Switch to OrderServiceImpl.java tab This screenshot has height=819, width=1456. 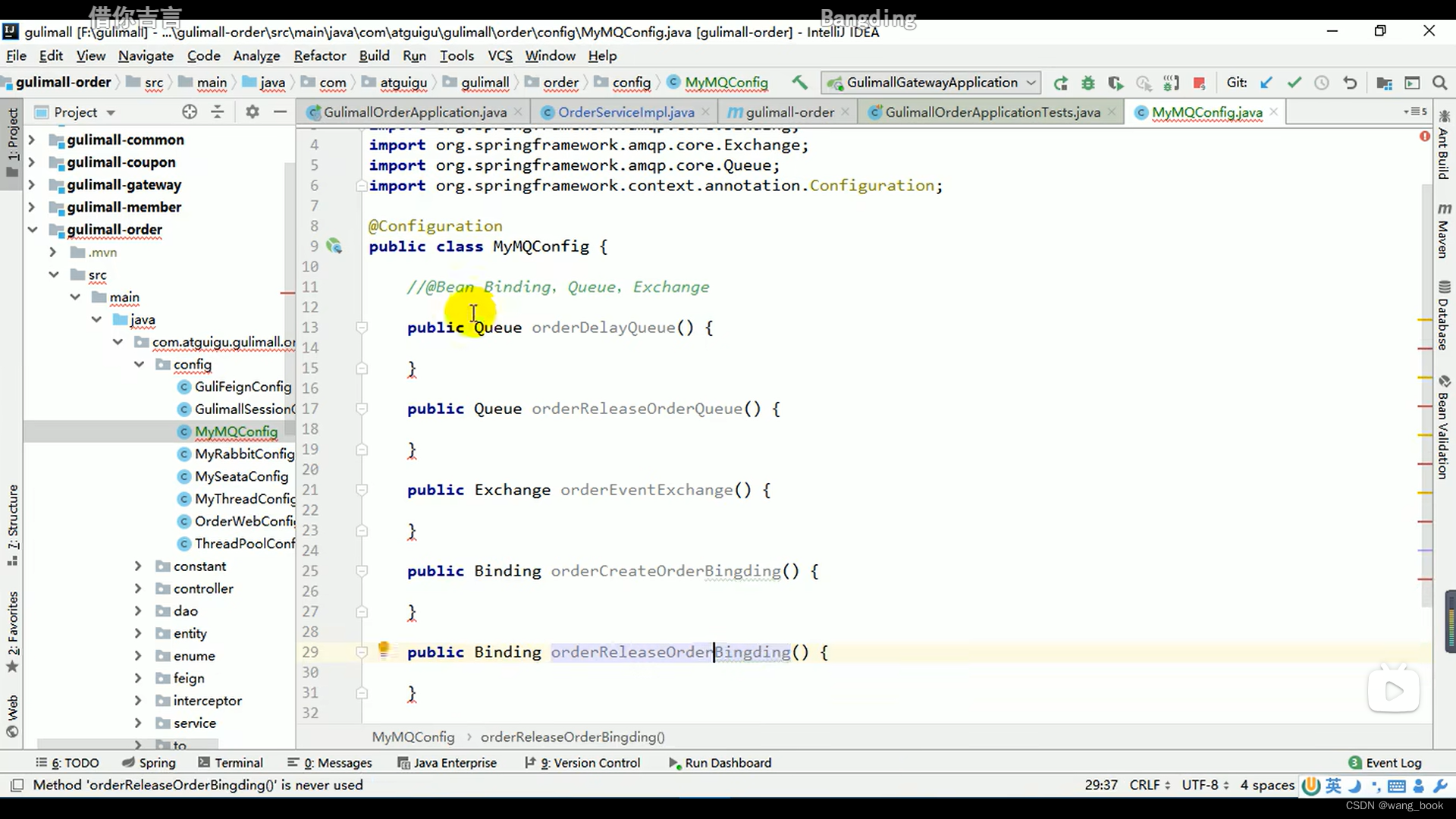625,112
